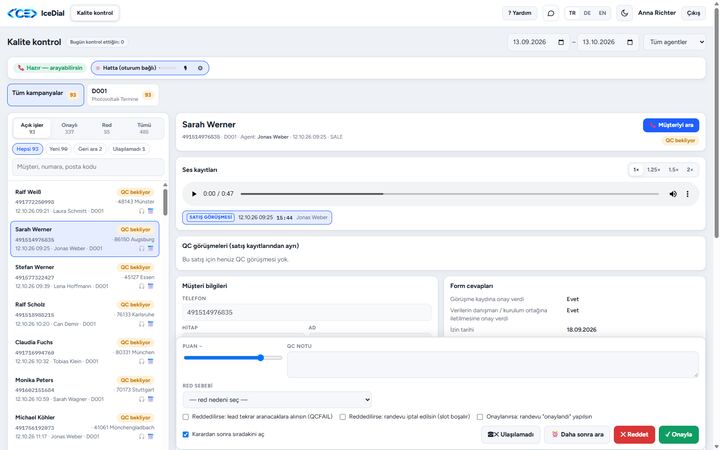720x450 pixels.
Task: Set playback speed to 2×
Action: coord(690,170)
